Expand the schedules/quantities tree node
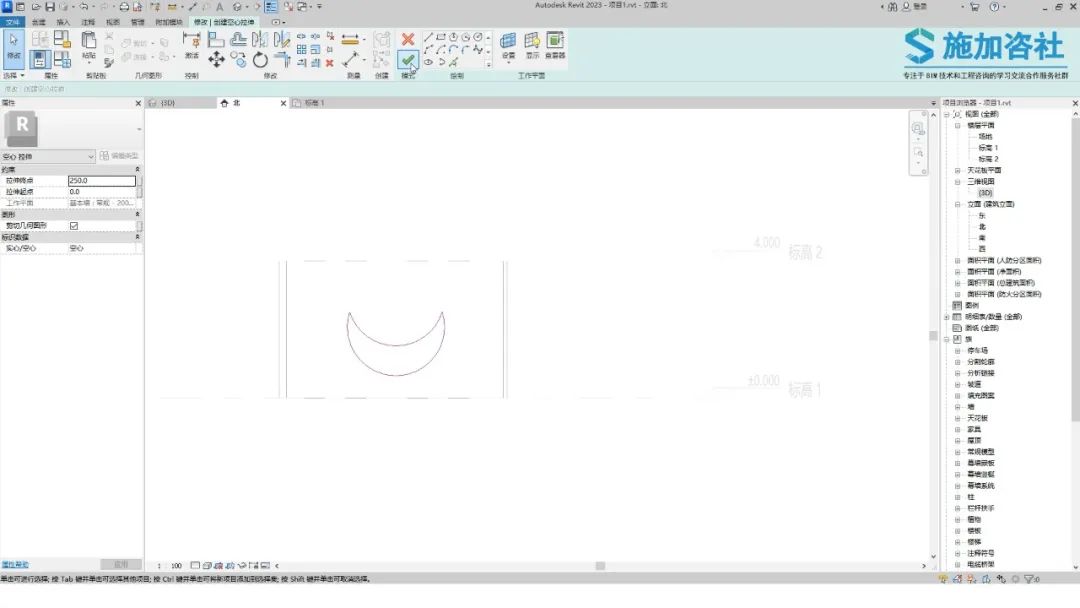 946,317
